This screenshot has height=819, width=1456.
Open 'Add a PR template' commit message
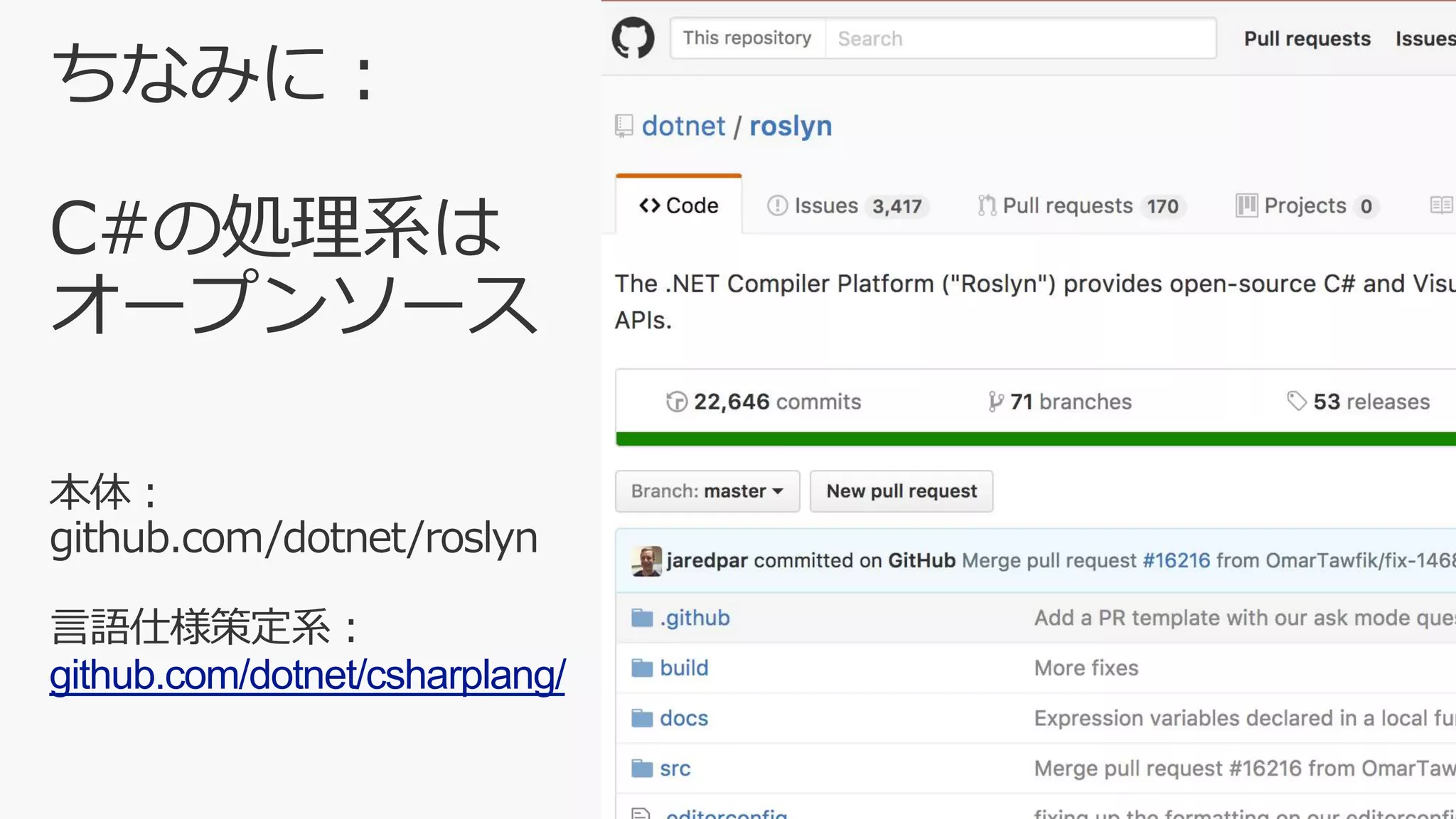1245,618
